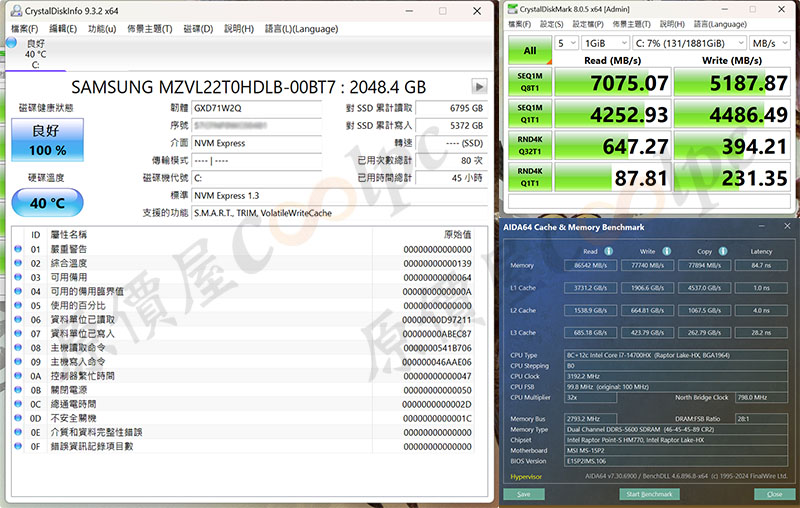Open 檔案(F) menu in CrystalDiskInfo

[x=24, y=29]
